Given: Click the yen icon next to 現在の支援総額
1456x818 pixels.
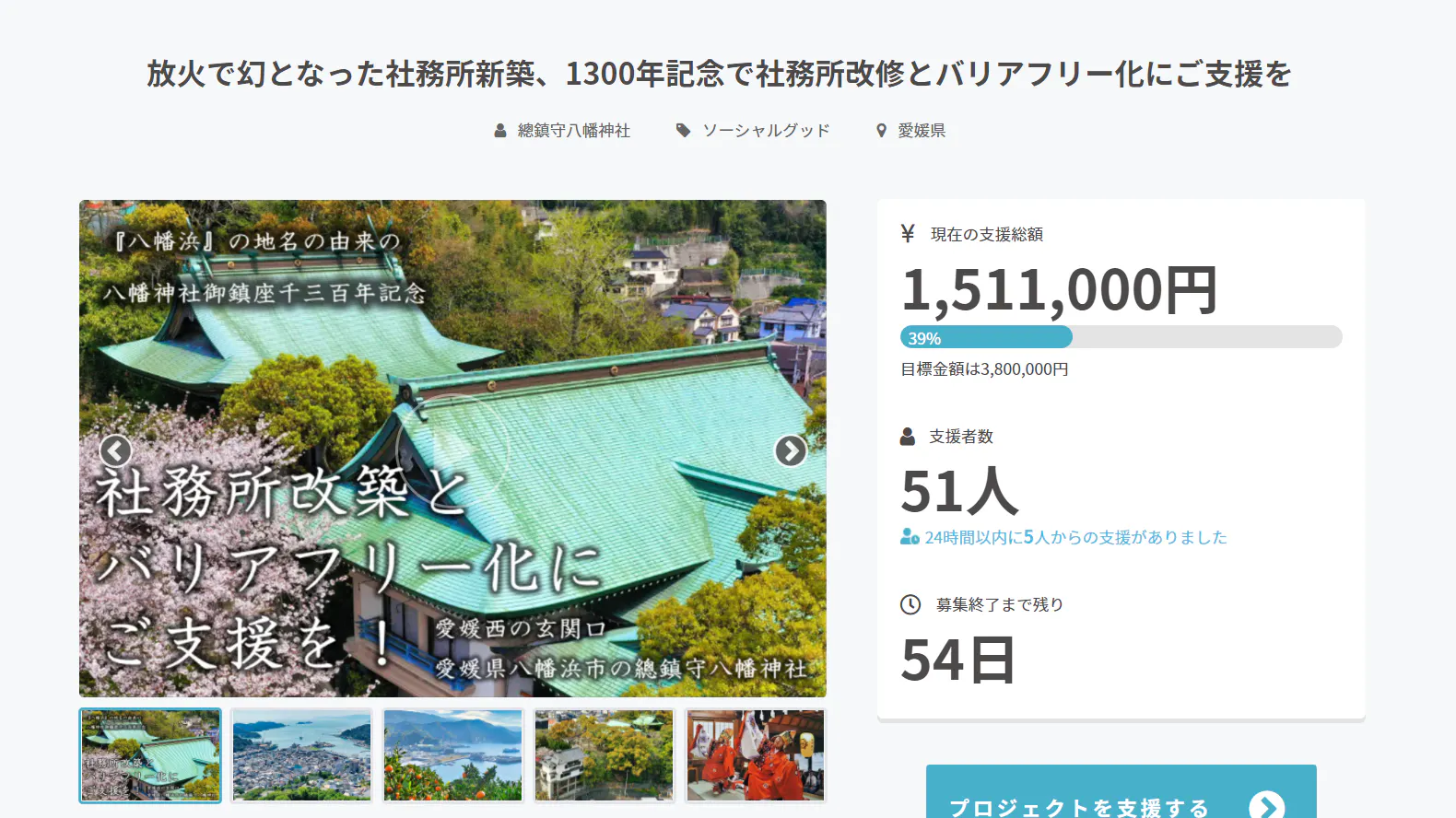Looking at the screenshot, I should [x=908, y=234].
